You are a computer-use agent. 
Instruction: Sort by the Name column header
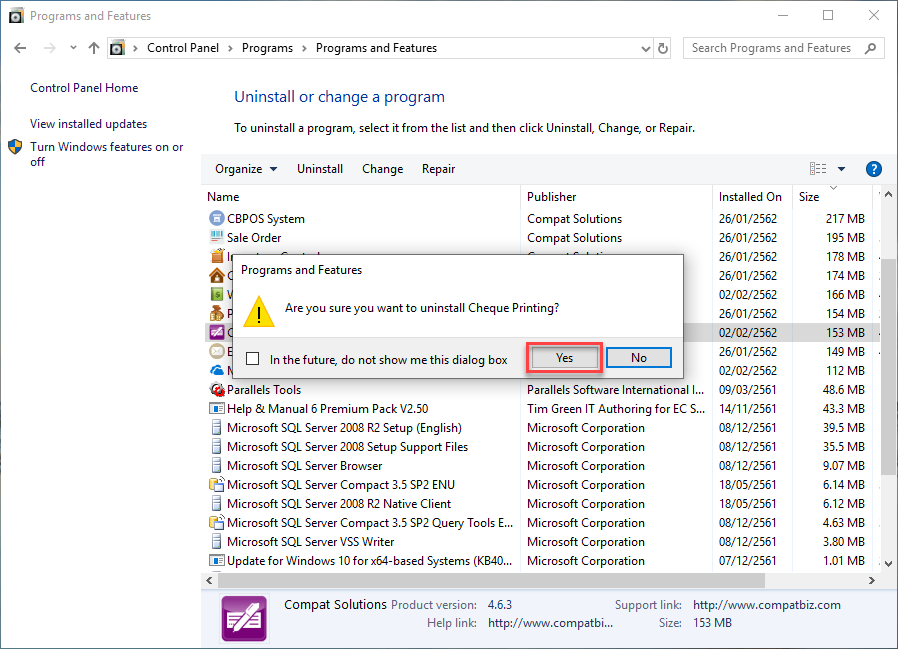pos(363,196)
